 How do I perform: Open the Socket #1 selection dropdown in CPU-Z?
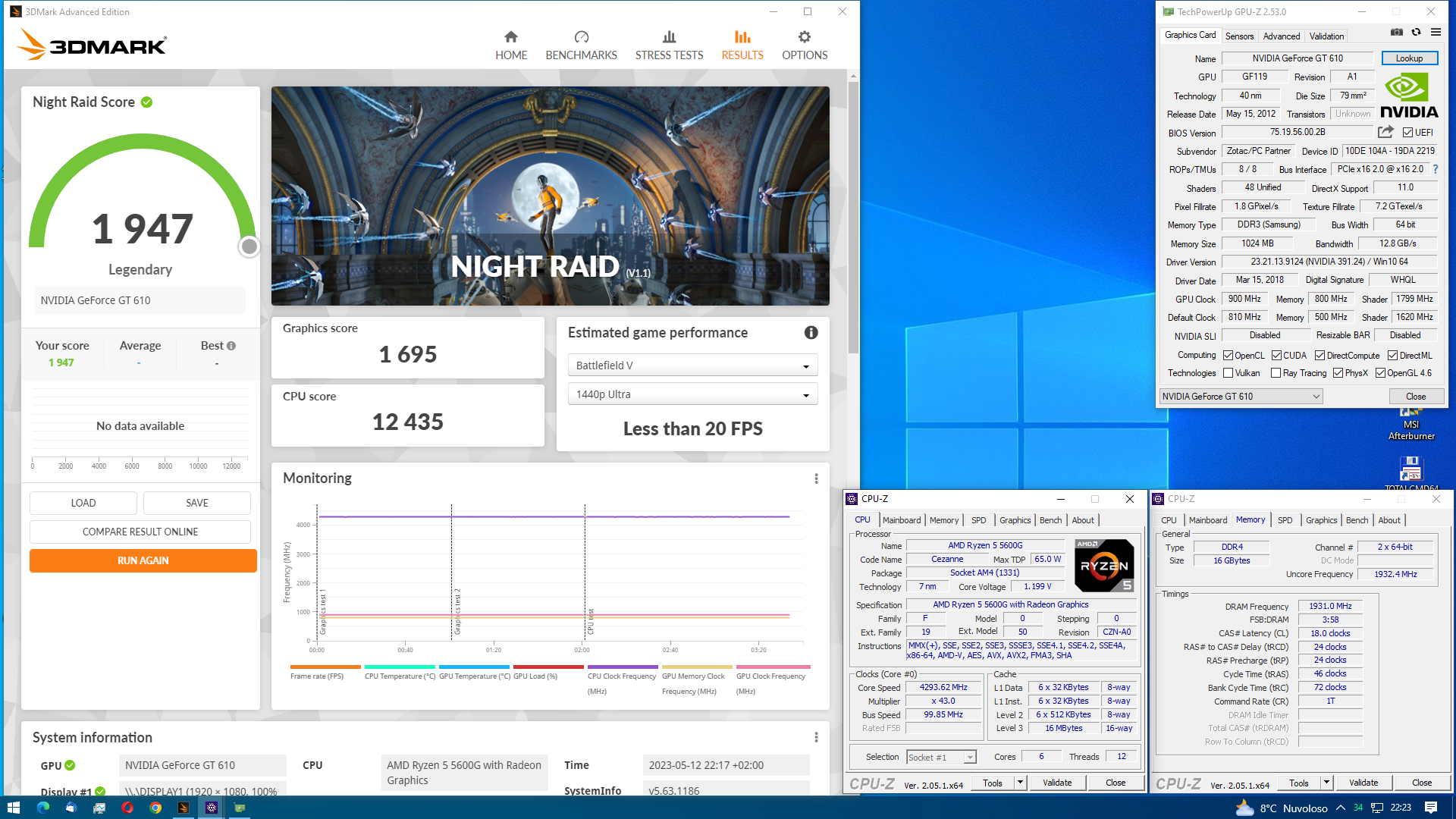pos(941,757)
